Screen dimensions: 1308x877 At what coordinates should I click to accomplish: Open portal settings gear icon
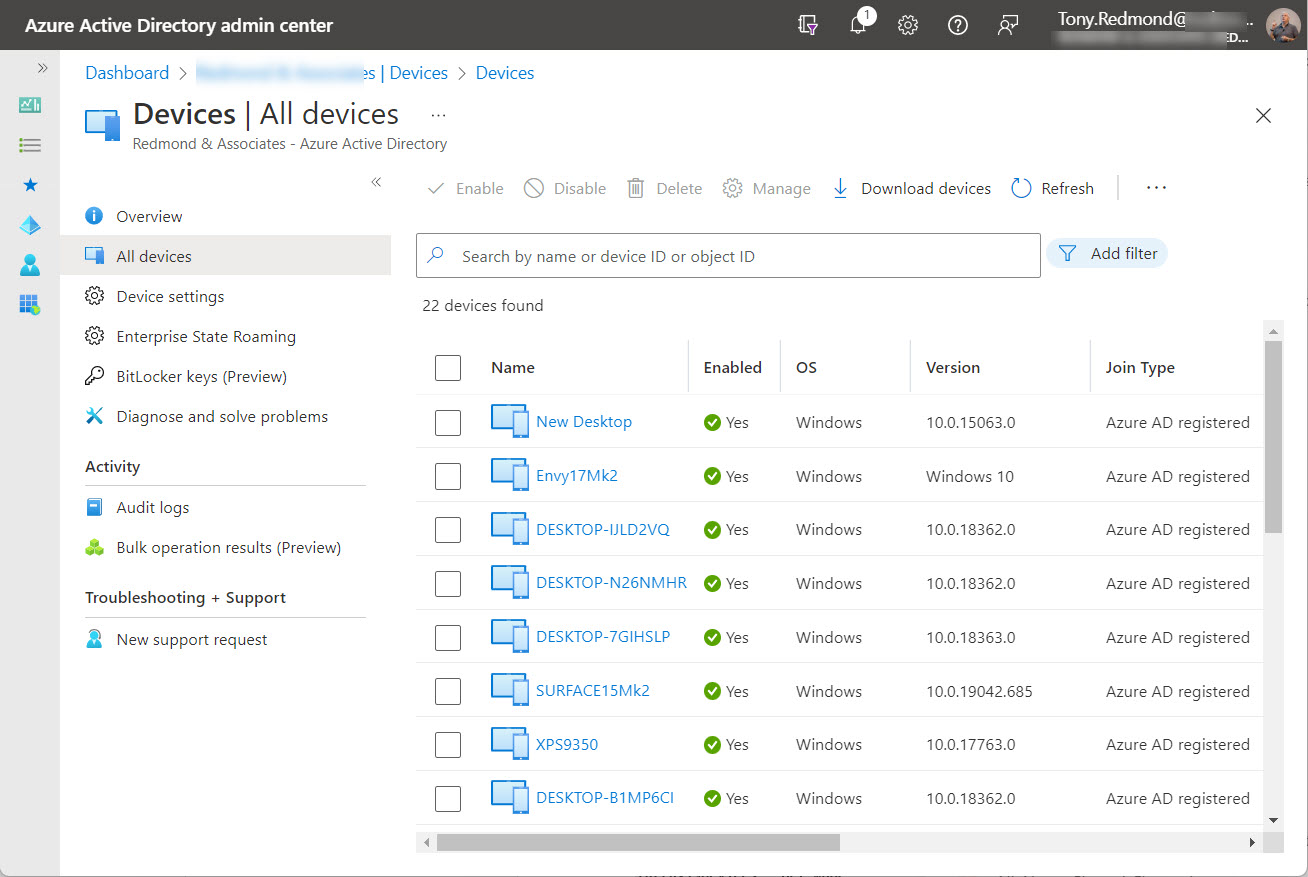tap(908, 26)
